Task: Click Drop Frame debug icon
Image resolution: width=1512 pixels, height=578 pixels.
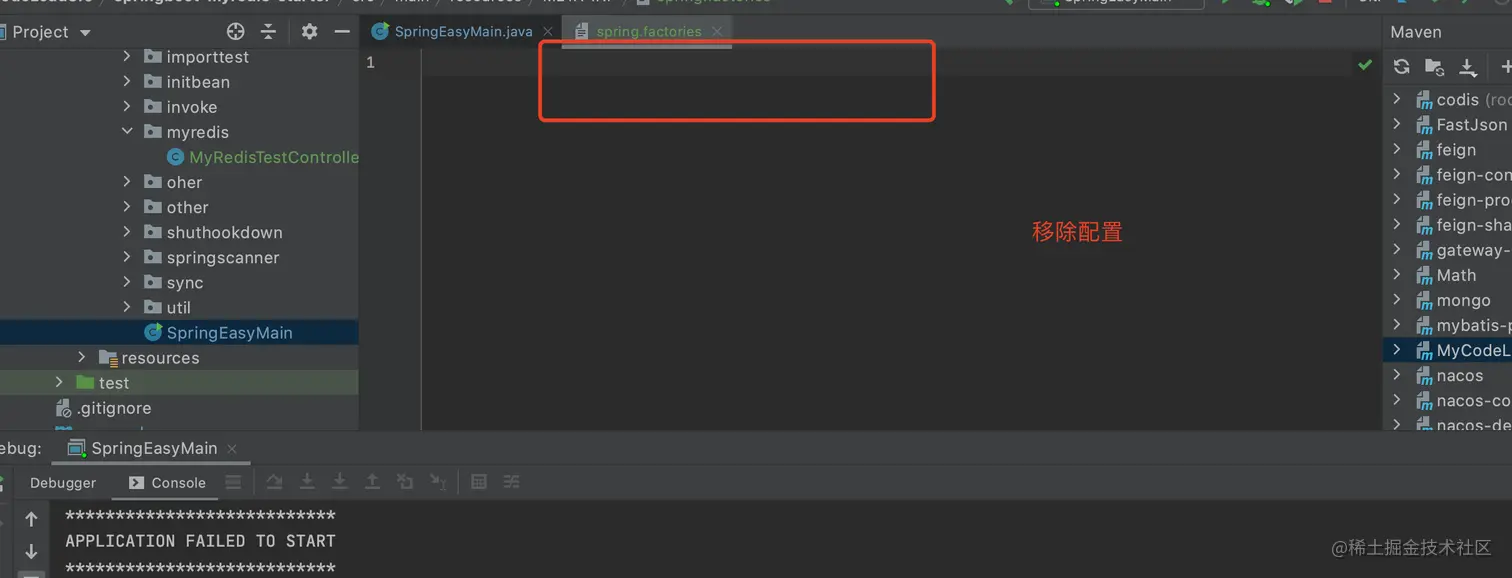Action: click(405, 482)
